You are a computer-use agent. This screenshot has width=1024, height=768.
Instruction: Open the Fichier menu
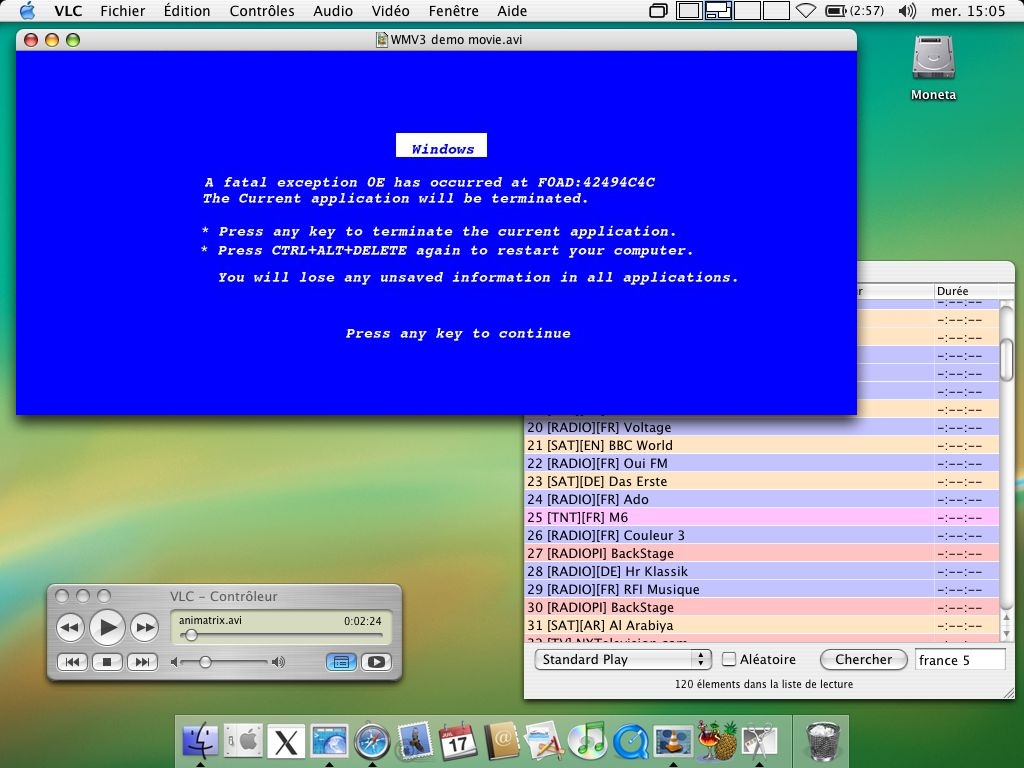123,11
